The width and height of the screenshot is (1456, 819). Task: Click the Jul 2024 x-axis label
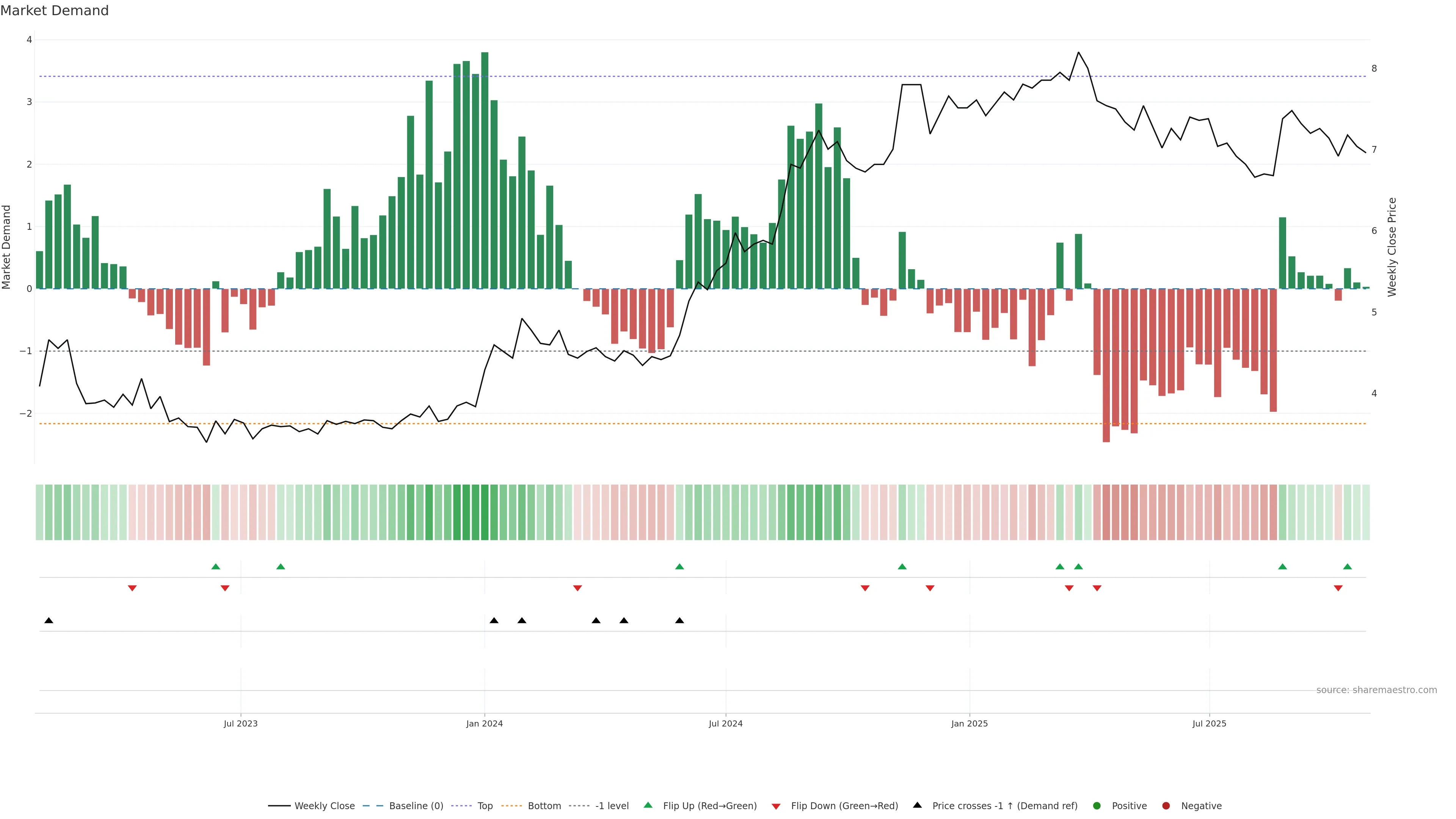[x=726, y=723]
